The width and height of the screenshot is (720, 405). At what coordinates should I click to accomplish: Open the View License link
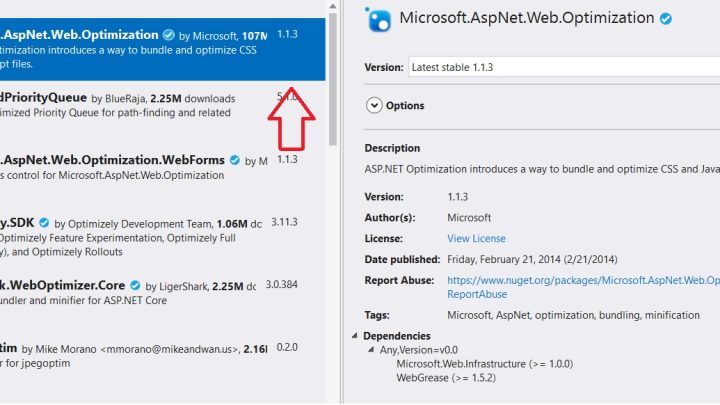476,238
